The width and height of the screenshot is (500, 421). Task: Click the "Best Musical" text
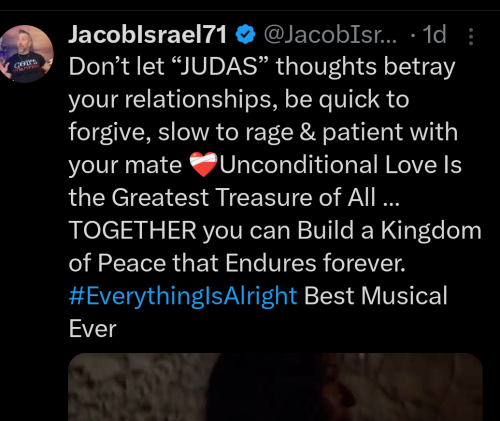[x=376, y=296]
